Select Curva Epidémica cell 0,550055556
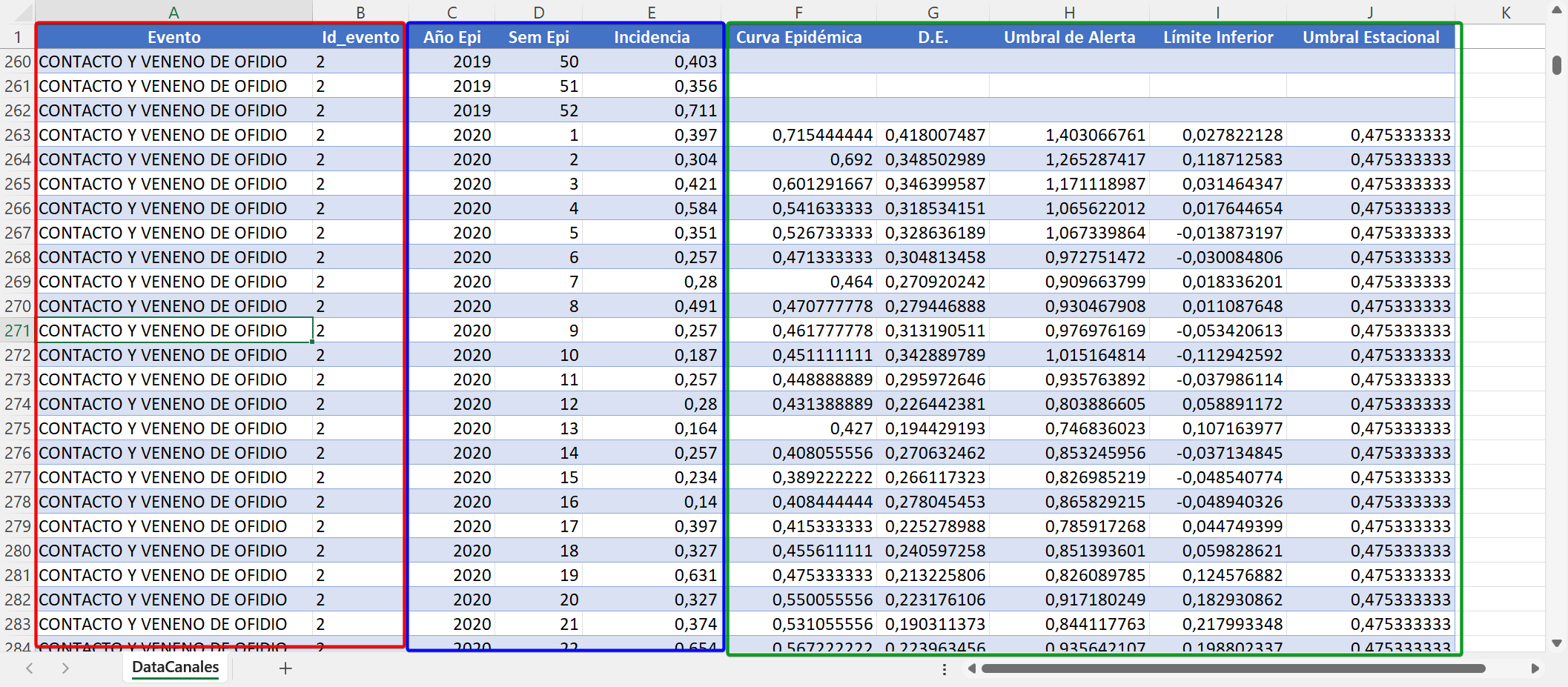The height and width of the screenshot is (687, 1568). tap(798, 600)
